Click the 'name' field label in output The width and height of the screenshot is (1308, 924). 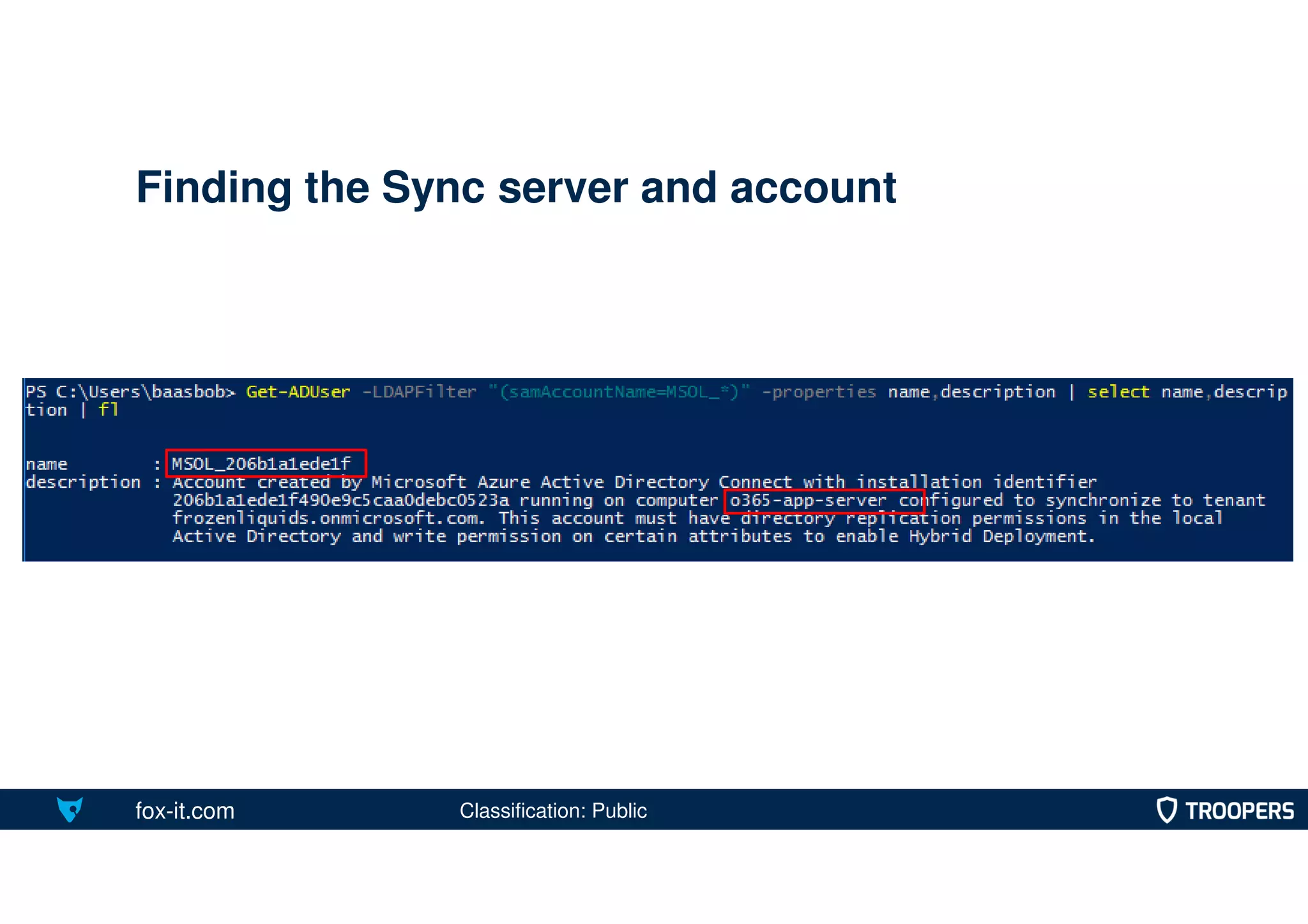[47, 464]
